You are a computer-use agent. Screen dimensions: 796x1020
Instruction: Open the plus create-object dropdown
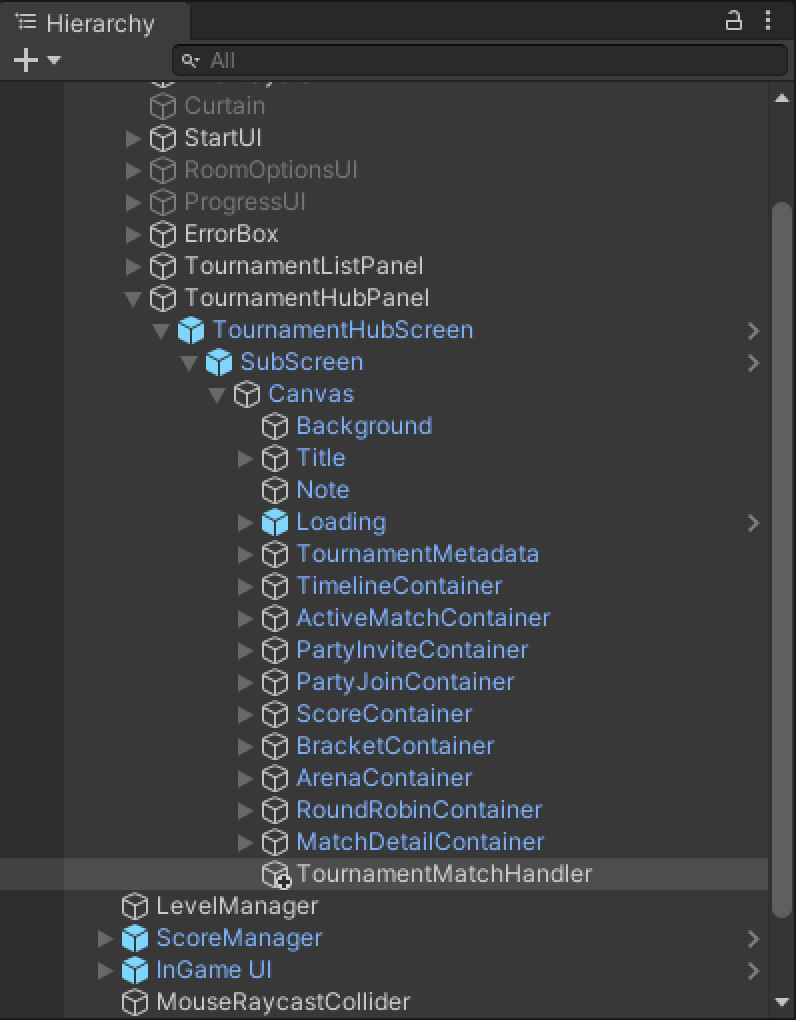pos(36,60)
